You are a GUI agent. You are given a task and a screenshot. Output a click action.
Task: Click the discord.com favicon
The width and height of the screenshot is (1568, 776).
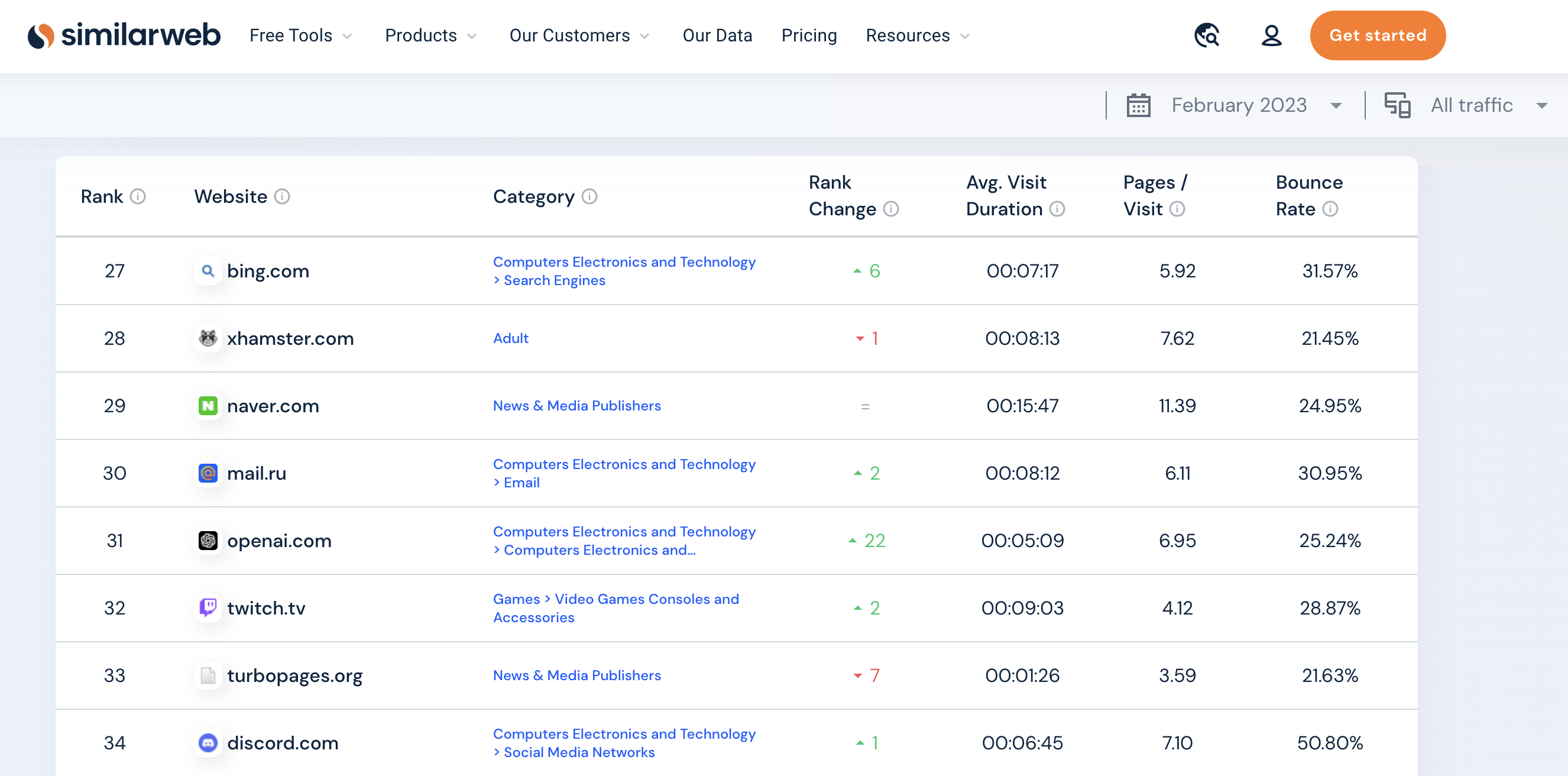(x=208, y=742)
